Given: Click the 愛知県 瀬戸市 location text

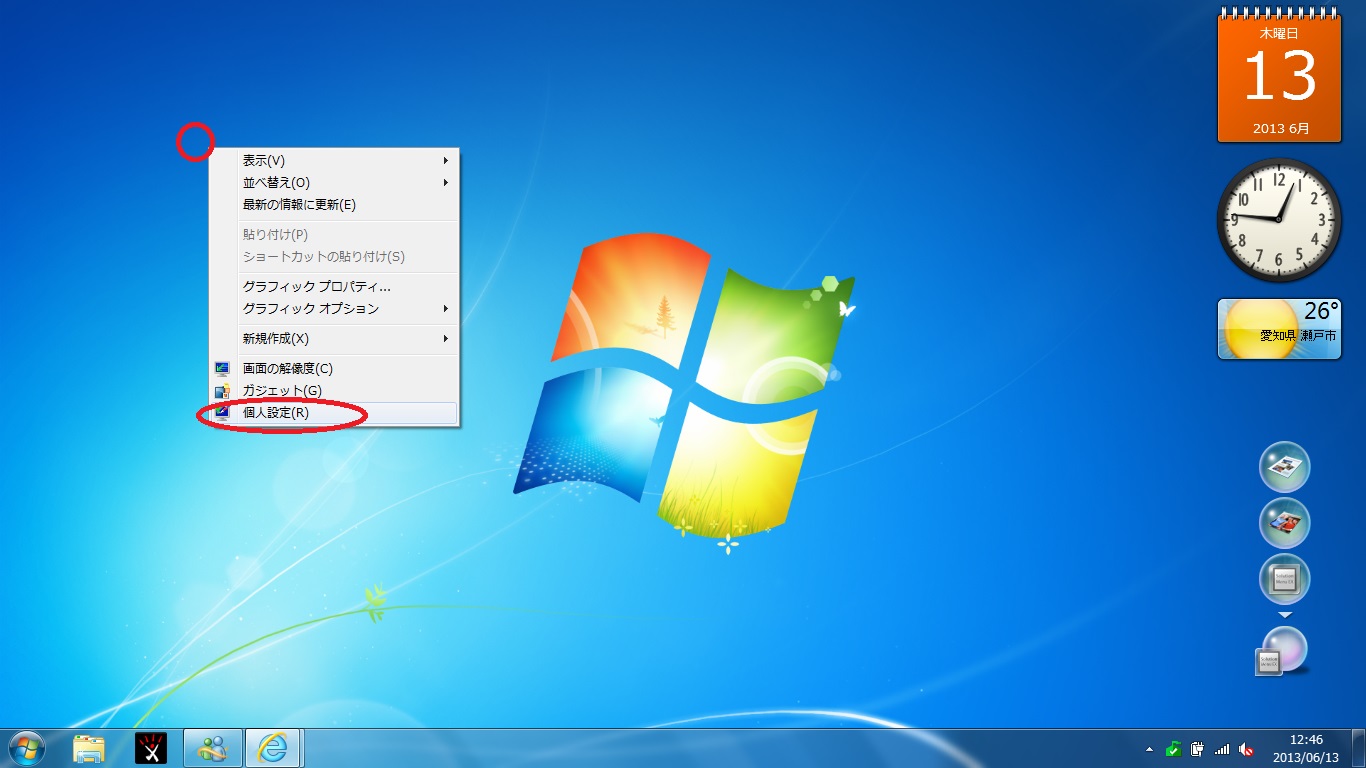Looking at the screenshot, I should pos(1297,336).
